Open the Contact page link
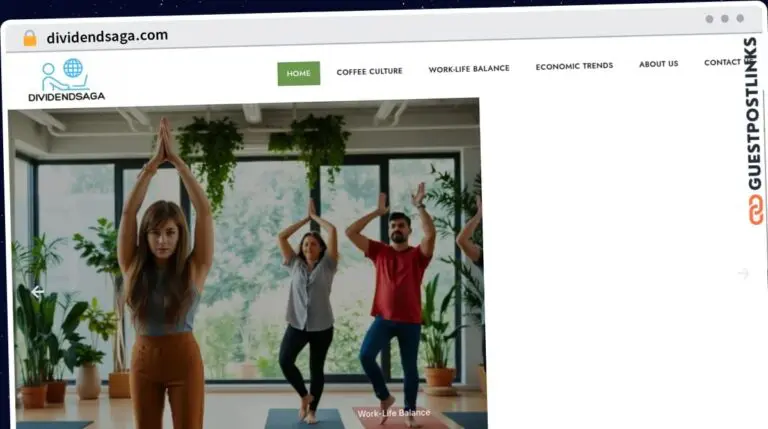 (723, 62)
